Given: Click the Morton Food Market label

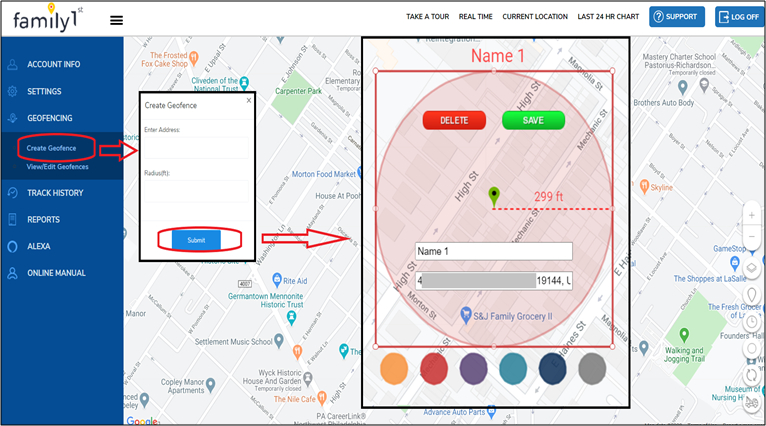Looking at the screenshot, I should tap(323, 174).
